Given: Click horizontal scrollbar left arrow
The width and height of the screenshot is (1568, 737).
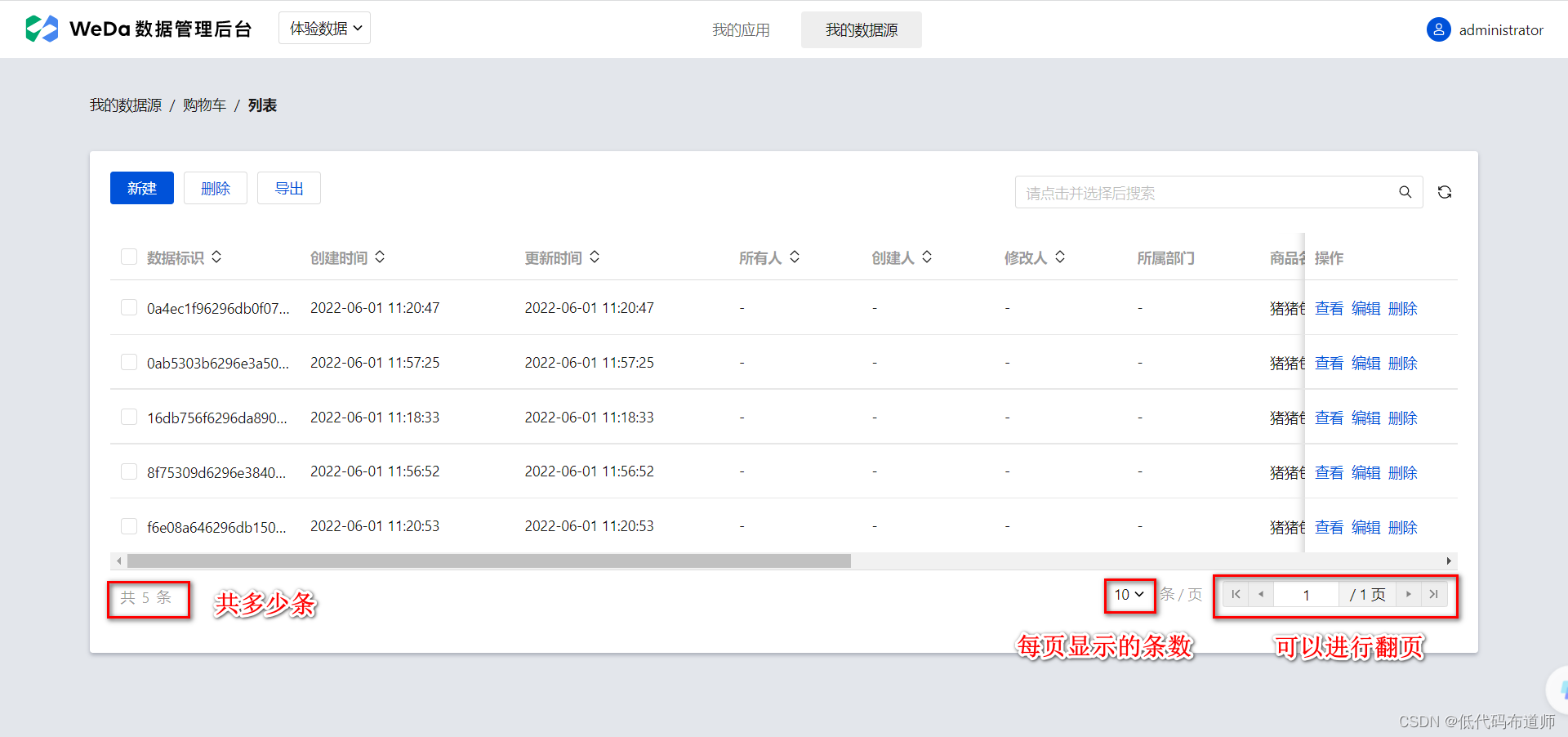Looking at the screenshot, I should pyautogui.click(x=118, y=561).
